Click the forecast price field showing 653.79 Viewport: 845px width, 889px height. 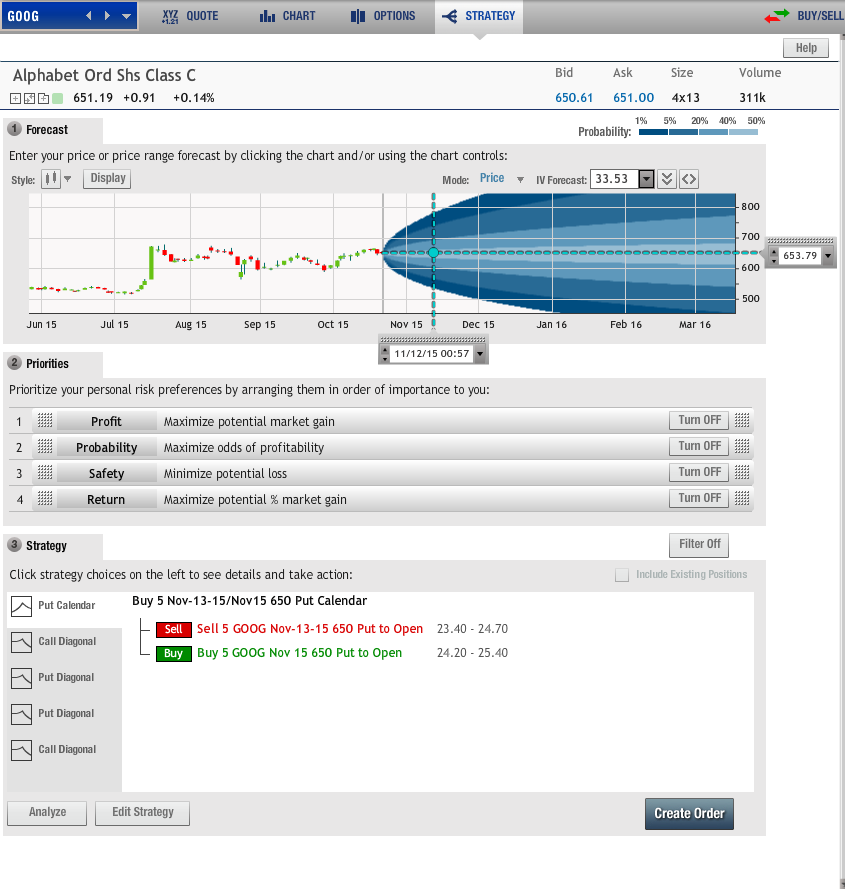[x=799, y=256]
